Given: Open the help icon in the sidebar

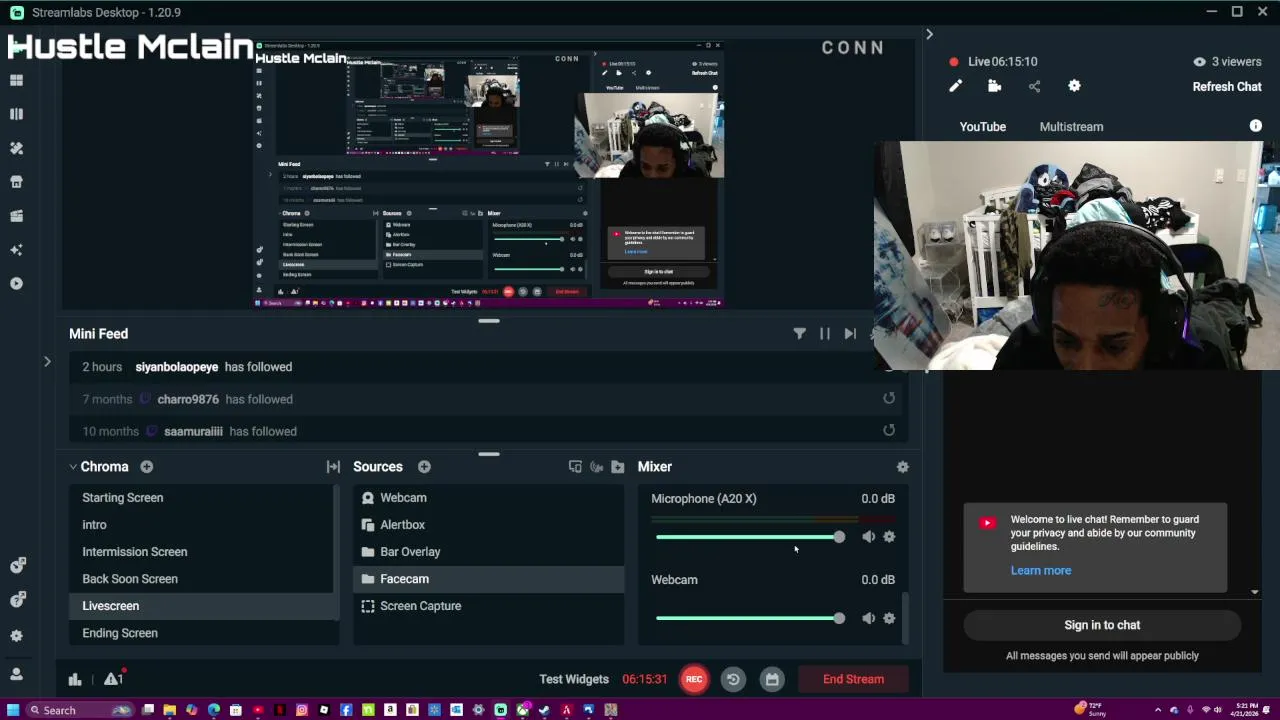Looking at the screenshot, I should coord(17,600).
